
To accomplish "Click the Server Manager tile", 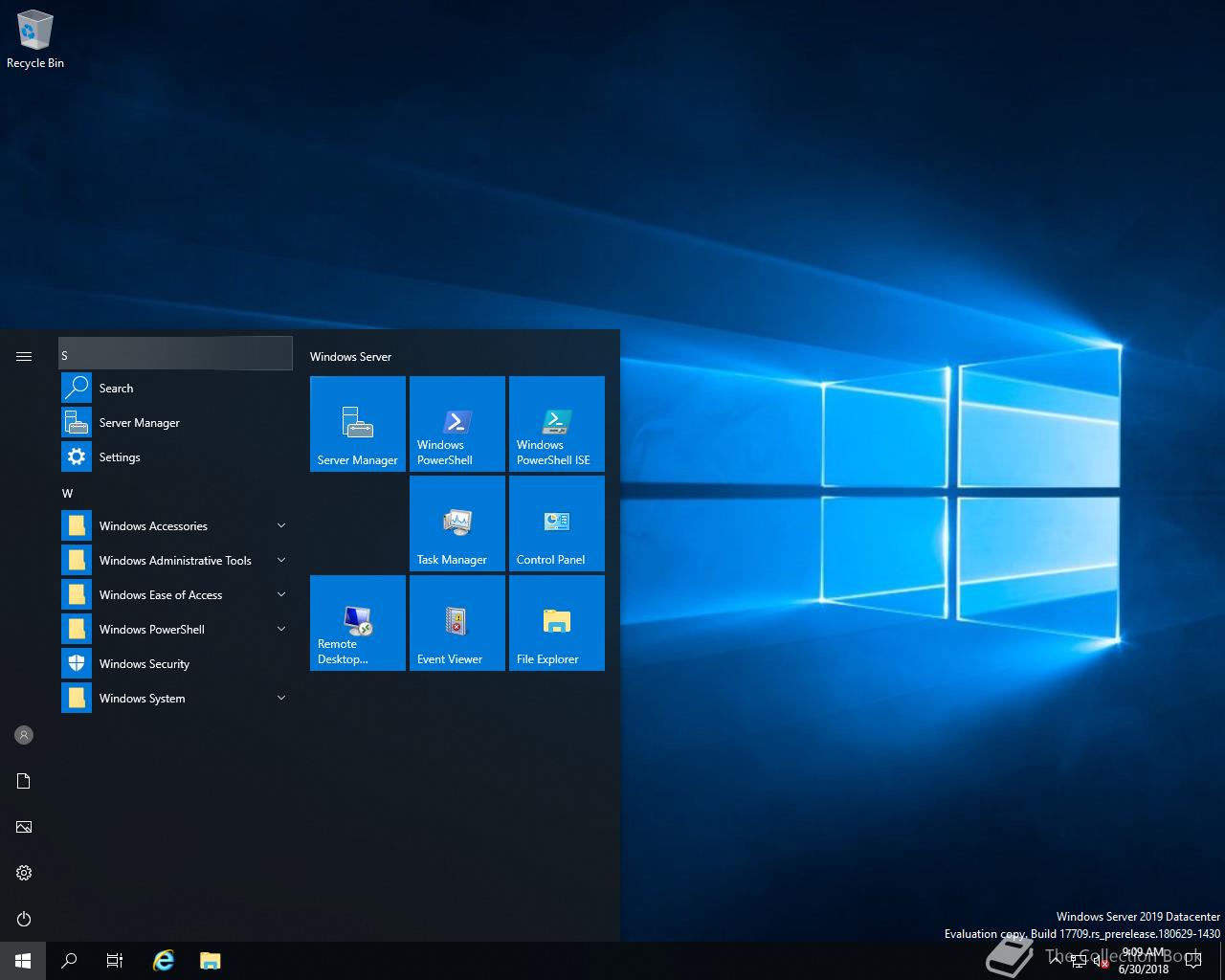I will pos(358,424).
